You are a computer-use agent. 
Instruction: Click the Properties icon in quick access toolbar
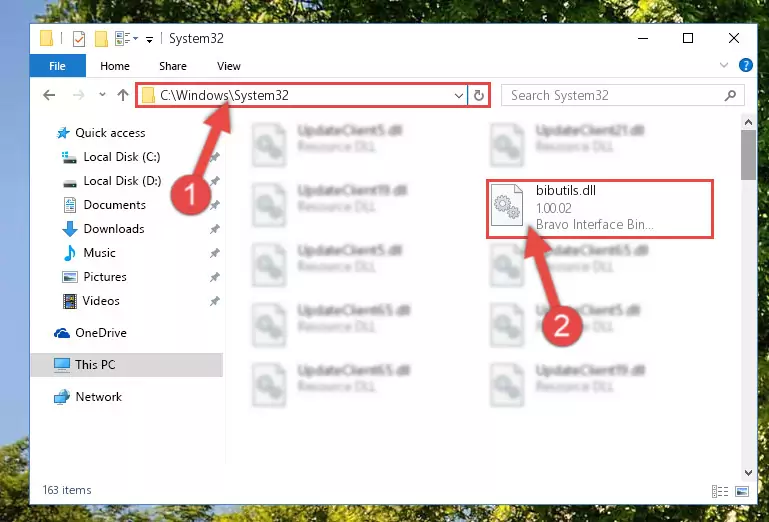coord(78,38)
